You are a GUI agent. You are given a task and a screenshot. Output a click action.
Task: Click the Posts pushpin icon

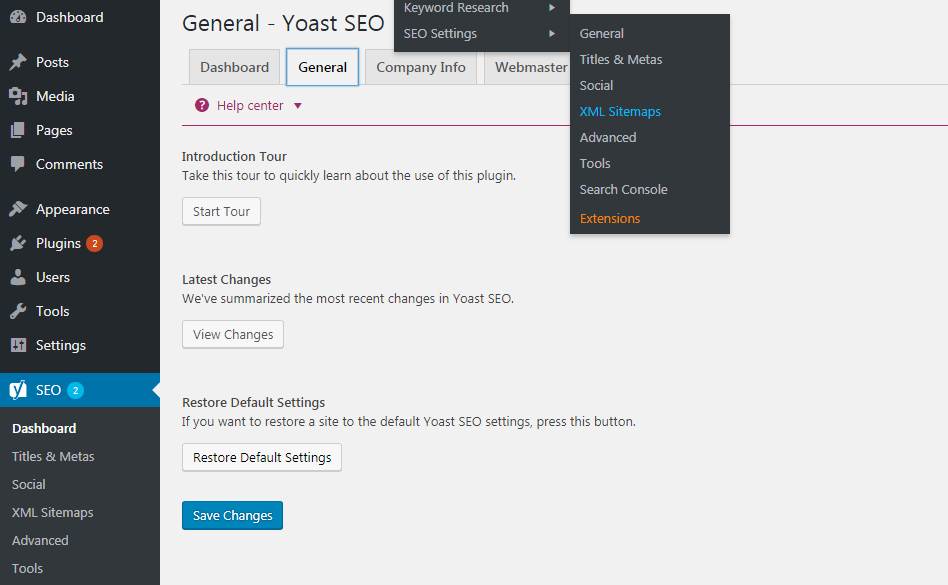(18, 62)
